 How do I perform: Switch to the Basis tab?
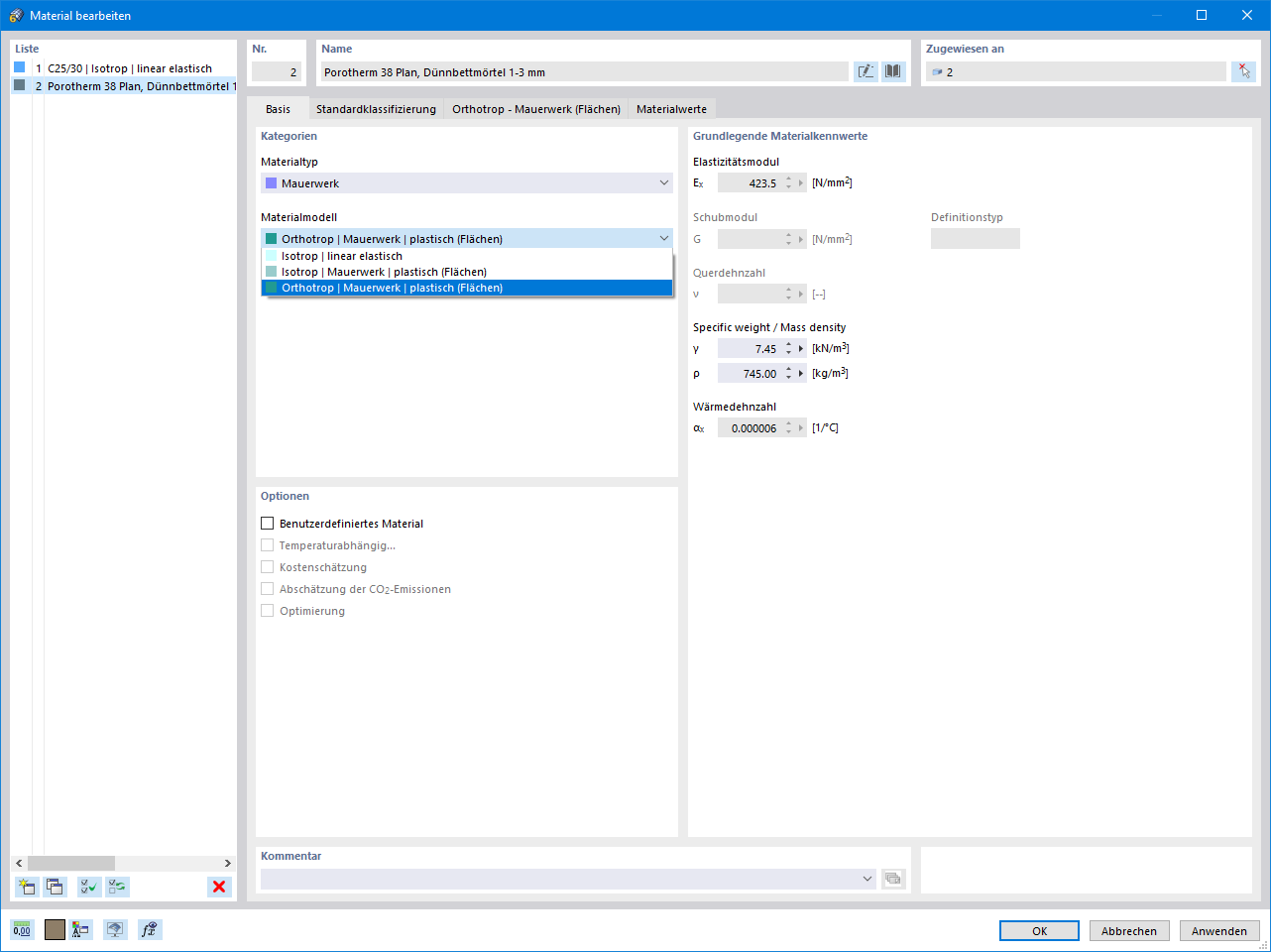click(279, 109)
